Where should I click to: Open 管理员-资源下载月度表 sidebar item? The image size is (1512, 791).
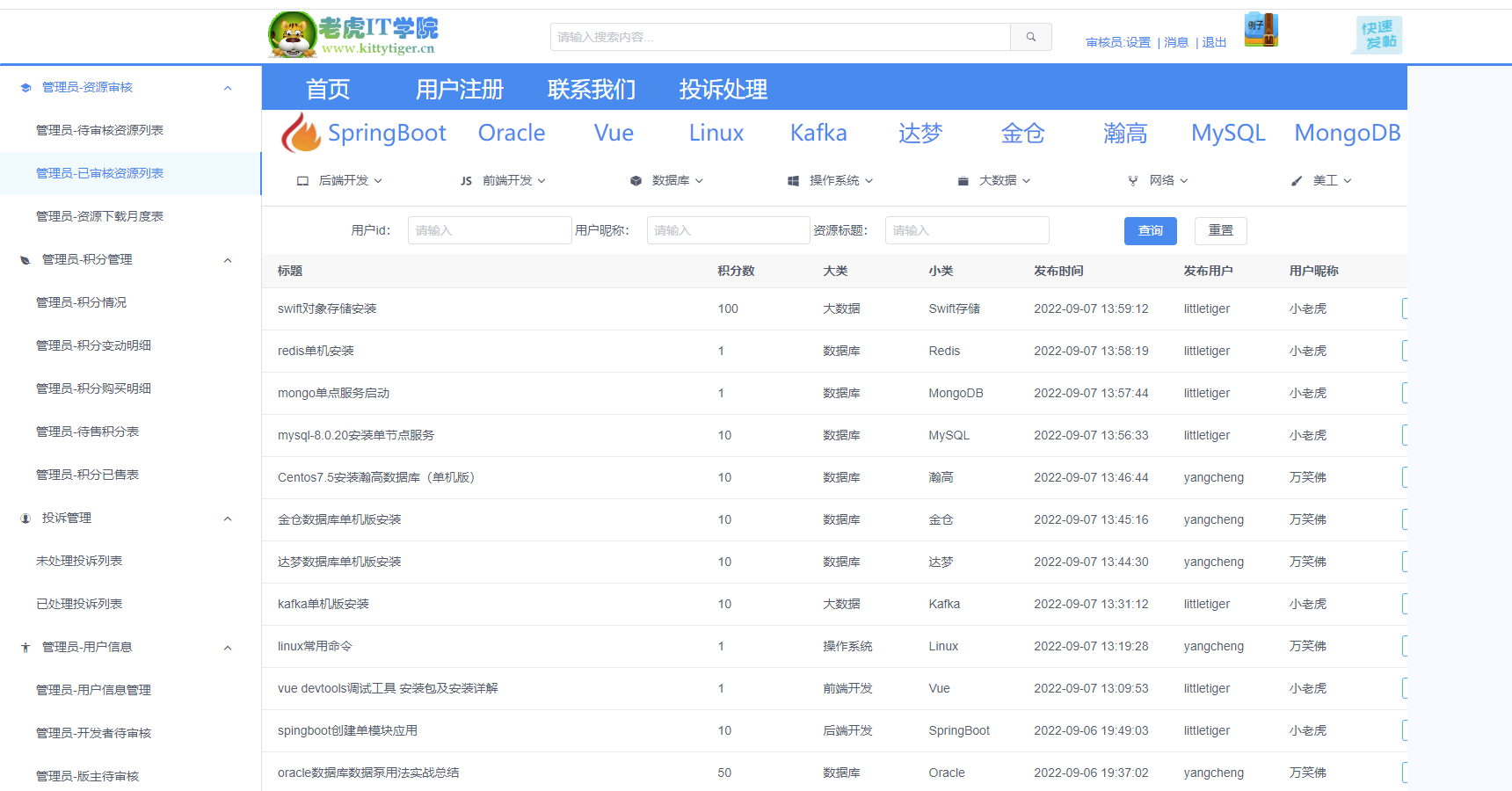[130, 216]
